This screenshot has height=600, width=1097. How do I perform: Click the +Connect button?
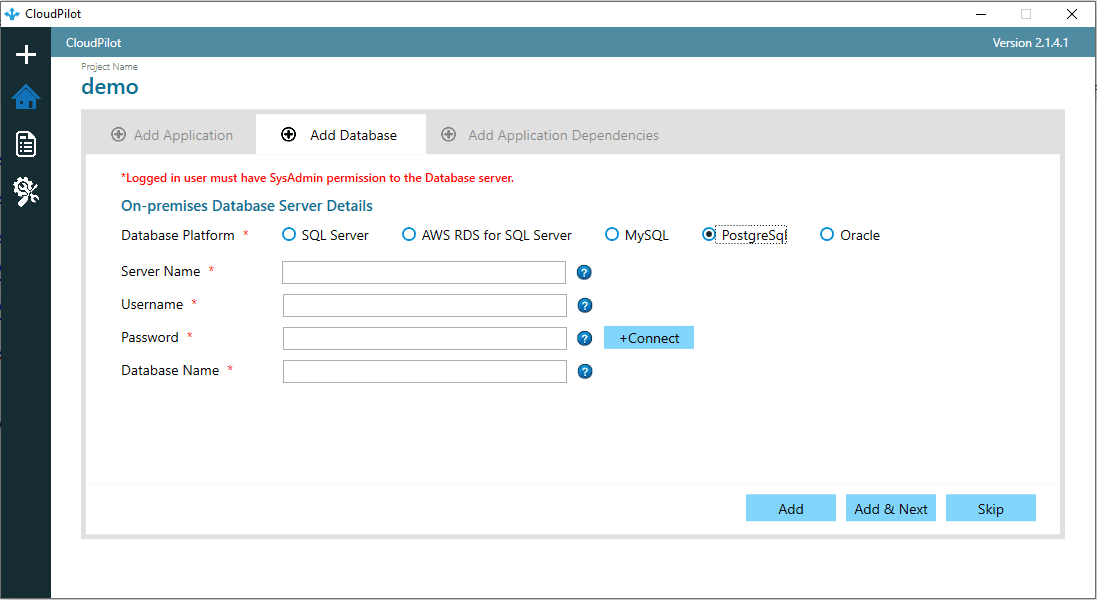coord(649,338)
